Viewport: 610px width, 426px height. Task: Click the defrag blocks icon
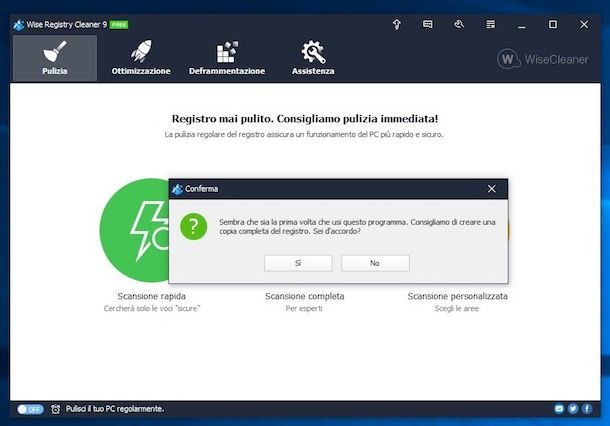coord(227,52)
